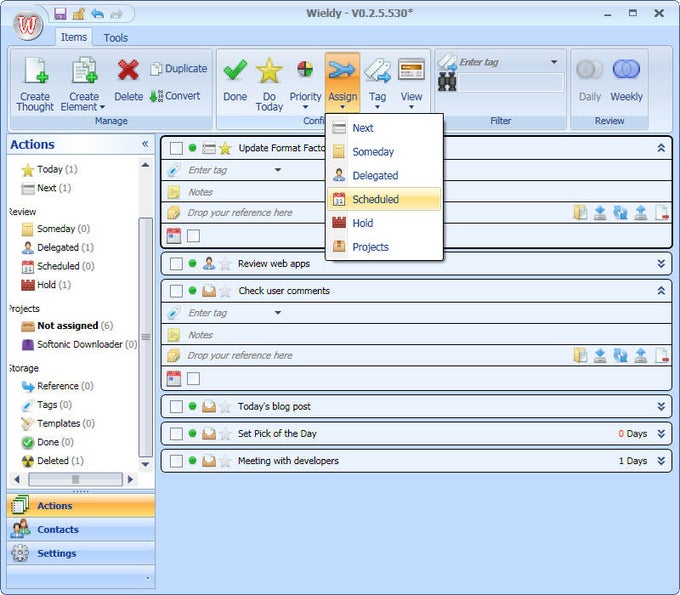Viewport: 680px width, 595px height.
Task: Open the Filter tag dropdown arrow
Action: [554, 62]
